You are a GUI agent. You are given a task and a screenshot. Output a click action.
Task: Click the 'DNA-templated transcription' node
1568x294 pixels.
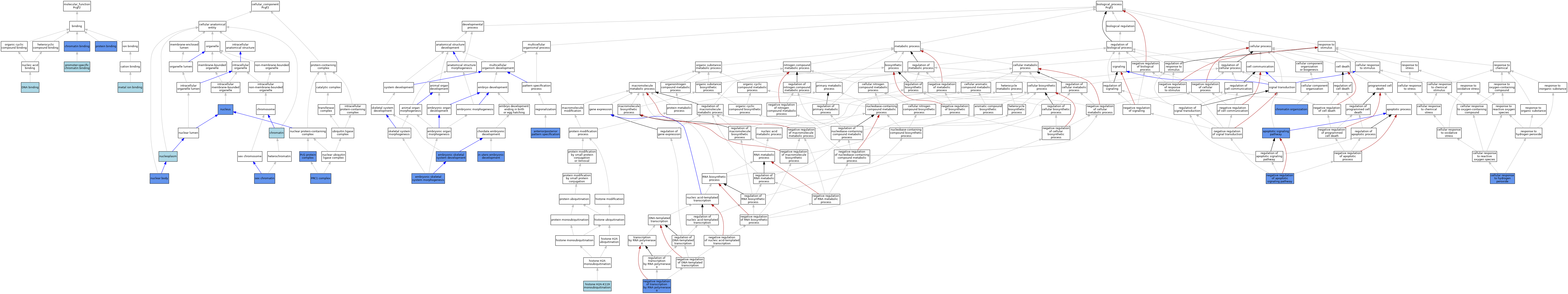[659, 220]
